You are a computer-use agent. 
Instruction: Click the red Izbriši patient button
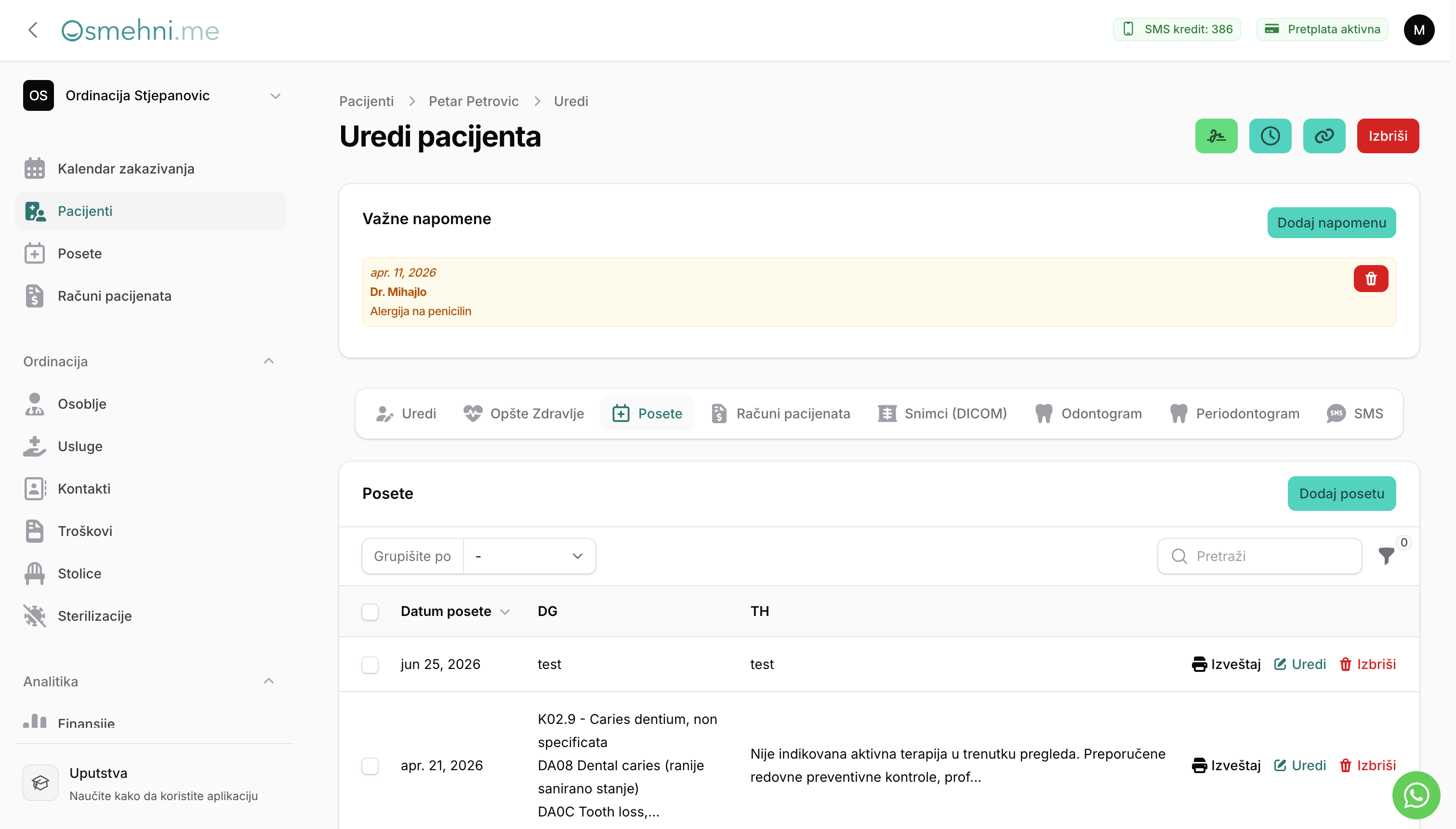click(1388, 136)
